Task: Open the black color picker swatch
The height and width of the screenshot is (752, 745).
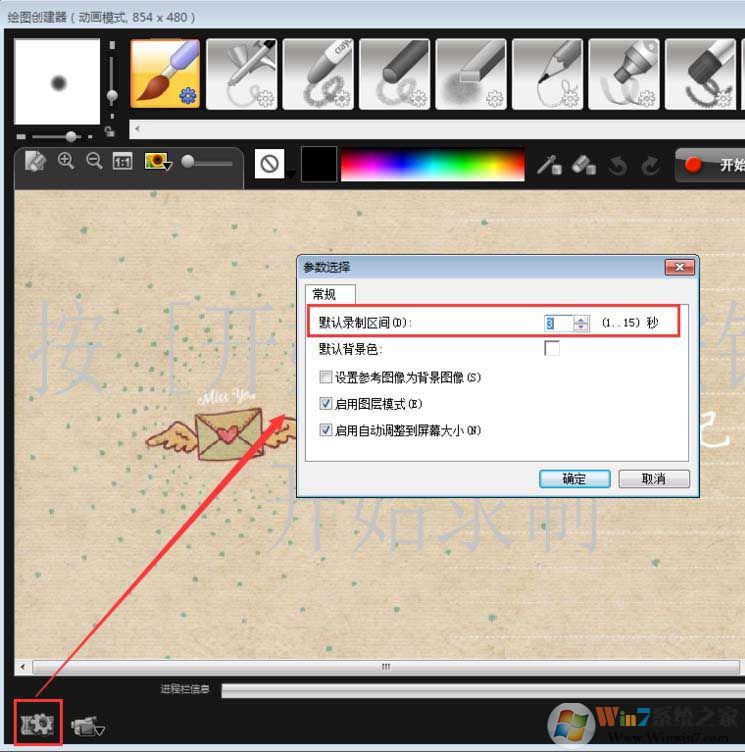Action: pos(319,164)
